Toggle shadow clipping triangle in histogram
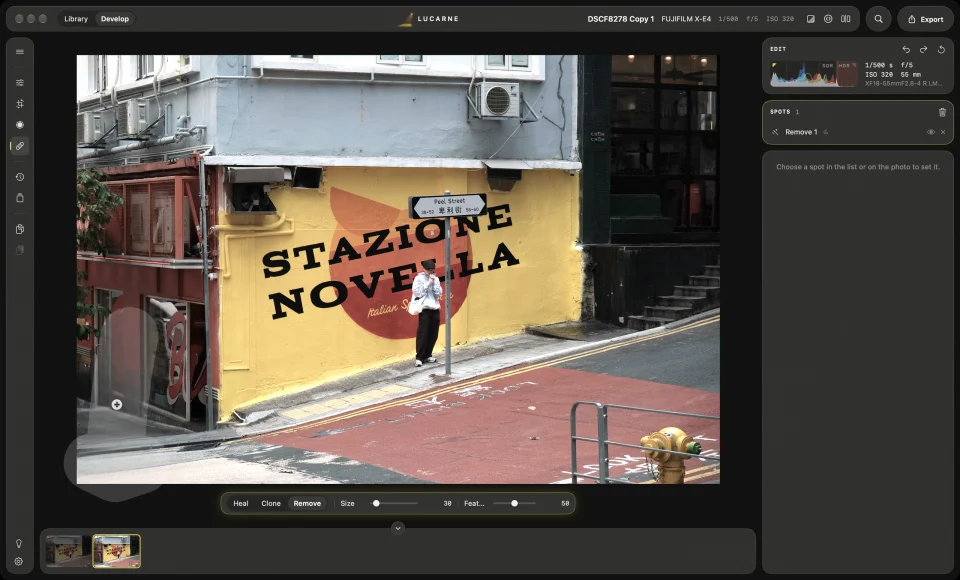960x580 pixels. point(774,66)
